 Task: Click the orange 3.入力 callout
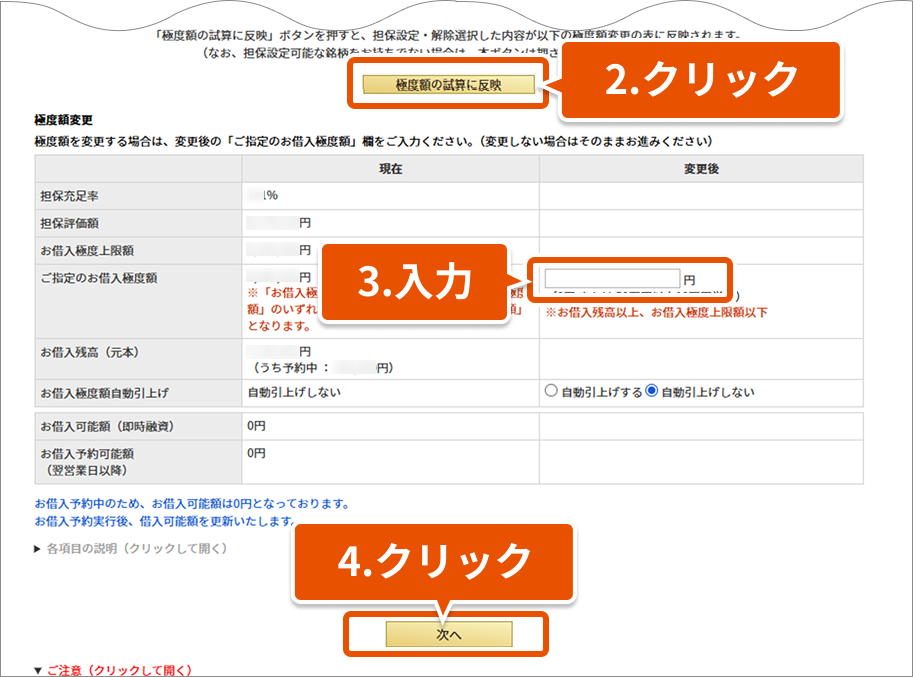[413, 283]
